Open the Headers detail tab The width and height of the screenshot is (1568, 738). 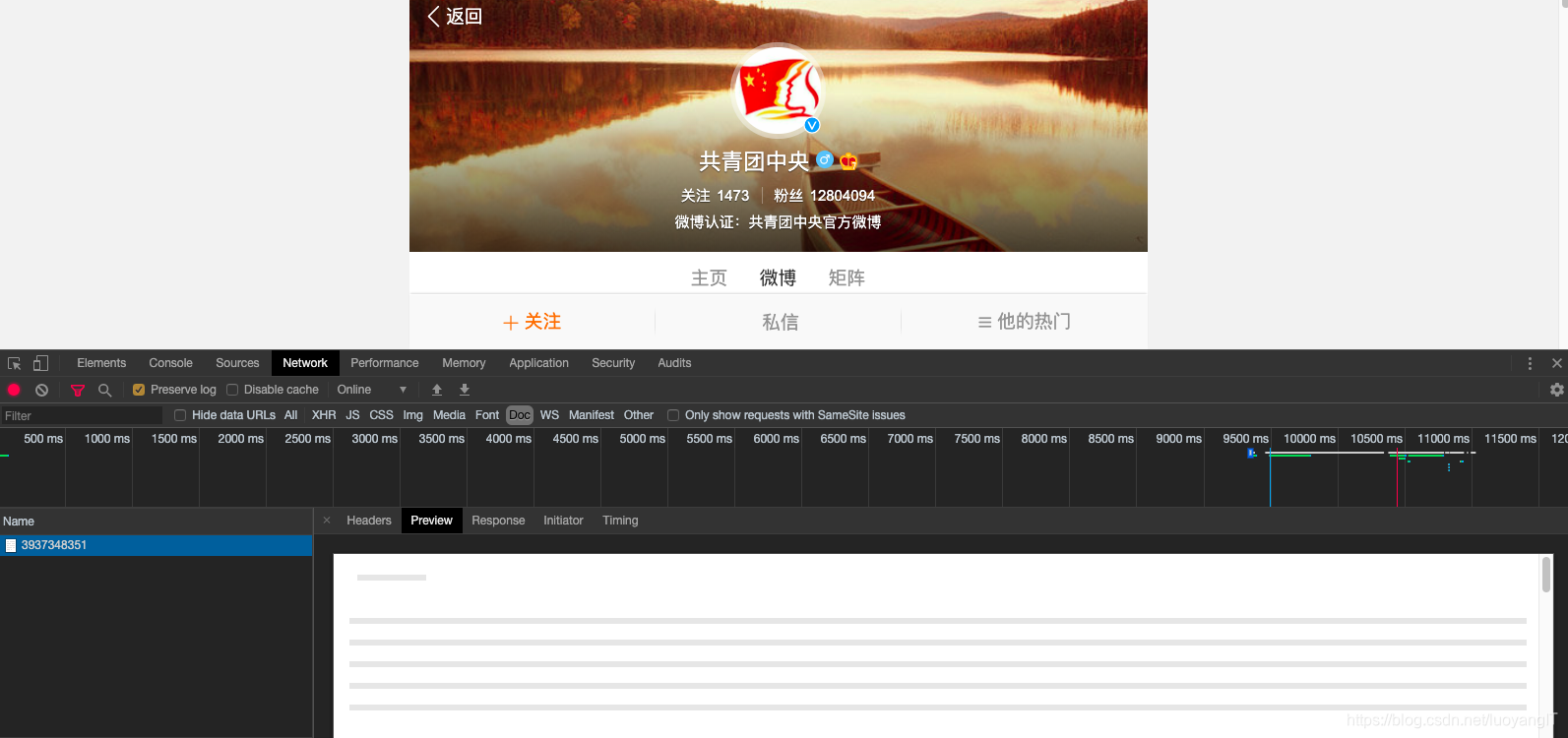369,521
